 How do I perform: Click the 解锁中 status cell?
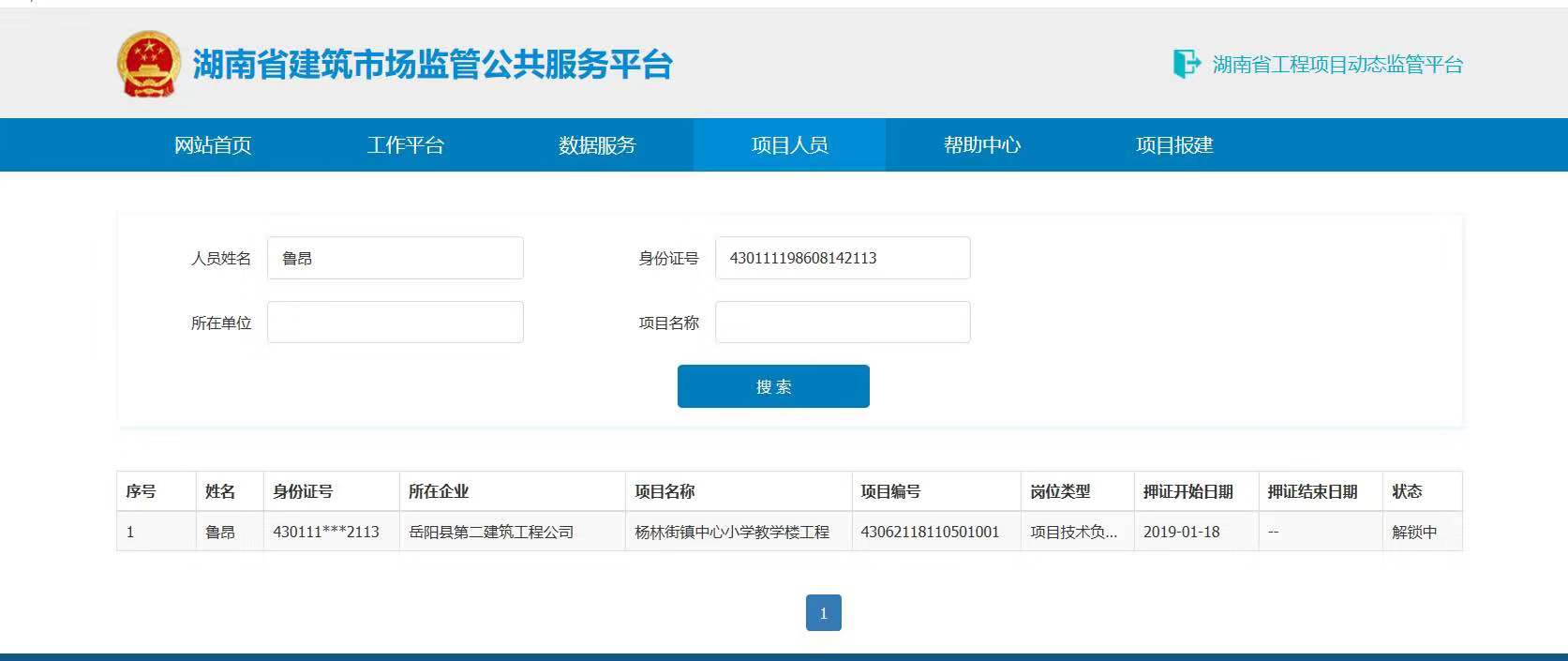(x=1413, y=532)
